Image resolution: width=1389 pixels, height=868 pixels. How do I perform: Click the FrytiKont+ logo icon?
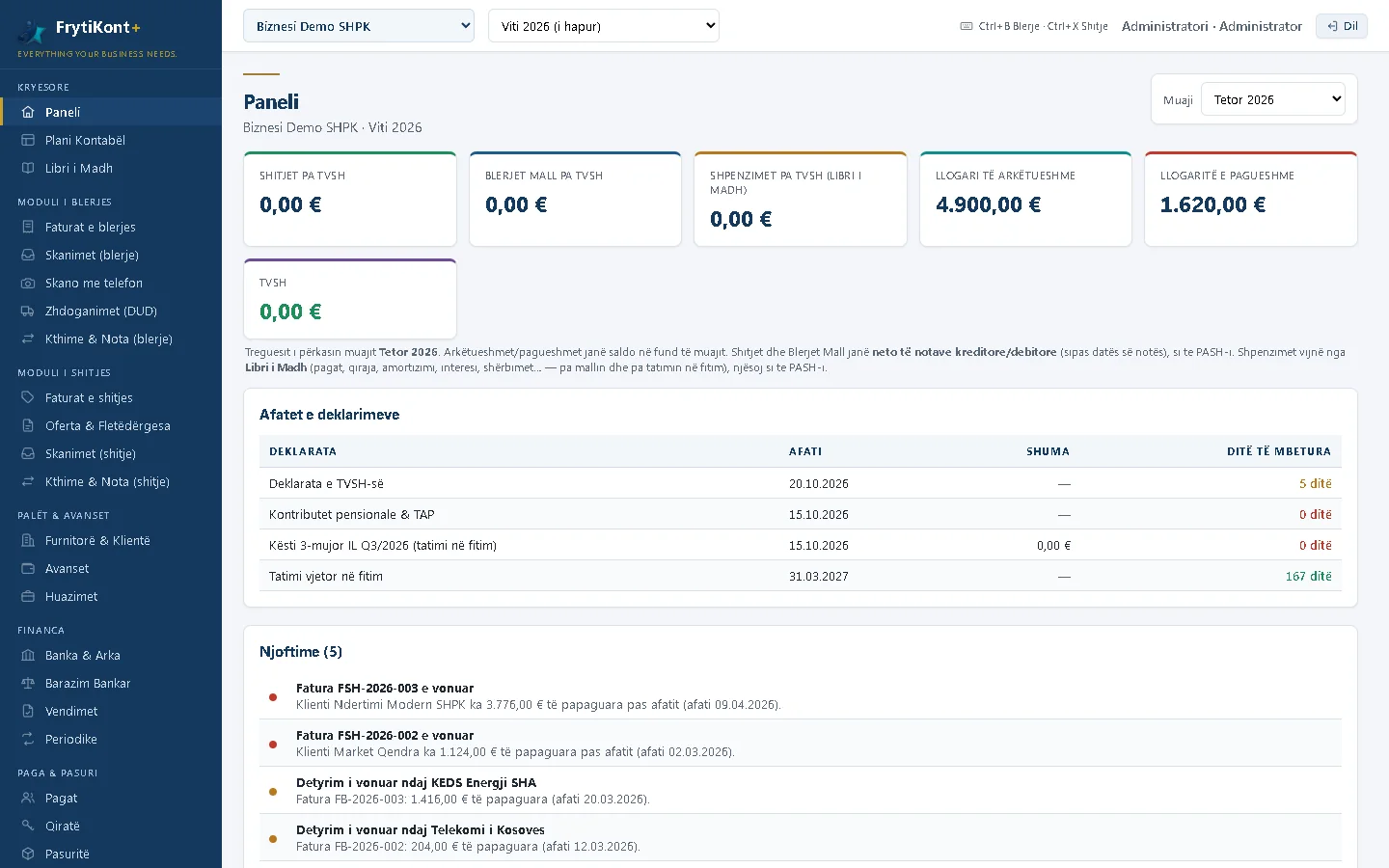click(32, 31)
